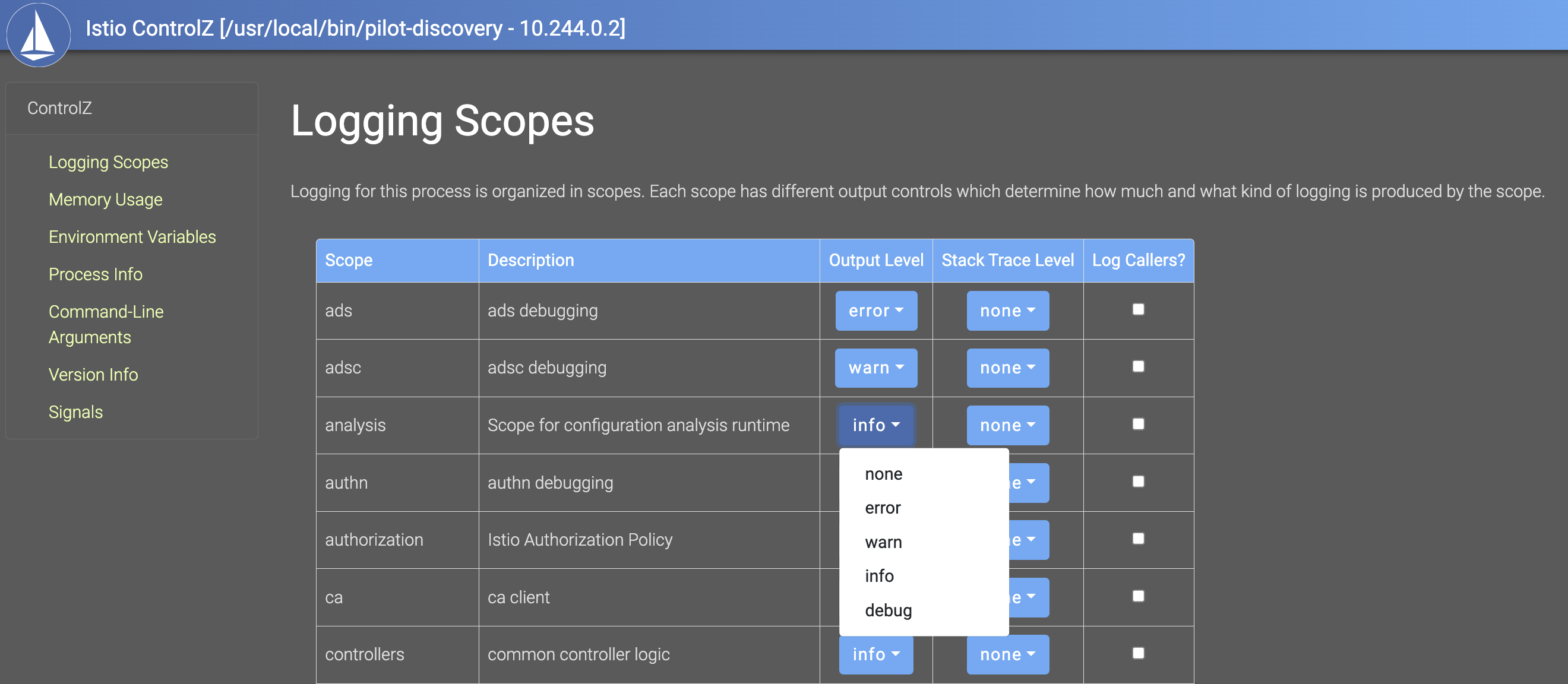Screen dimensions: 1568x684
Task: Click the Istio sailboat logo
Action: click(39, 34)
